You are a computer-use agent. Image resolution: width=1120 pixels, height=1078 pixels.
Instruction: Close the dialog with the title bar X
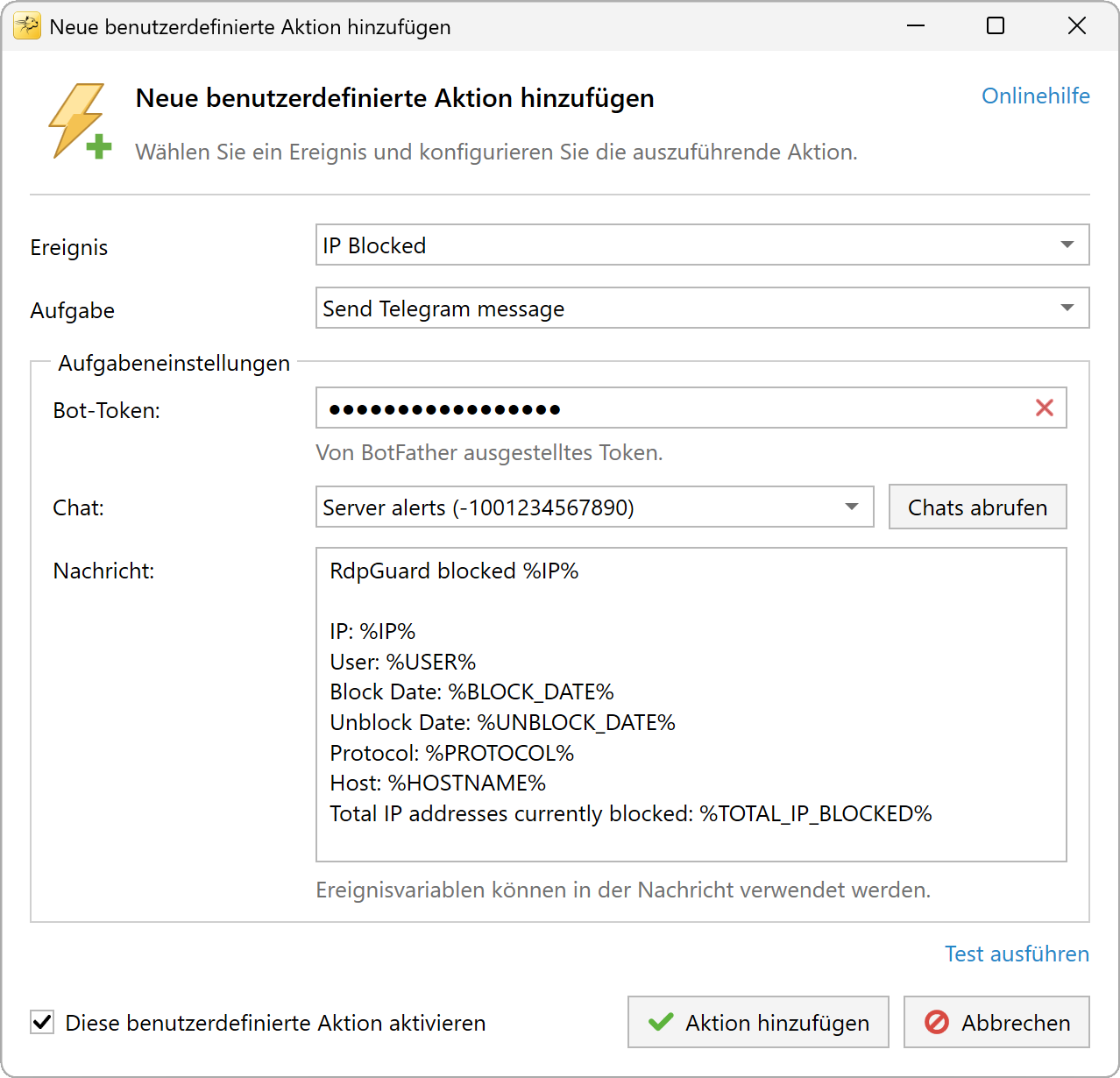pos(1076,26)
